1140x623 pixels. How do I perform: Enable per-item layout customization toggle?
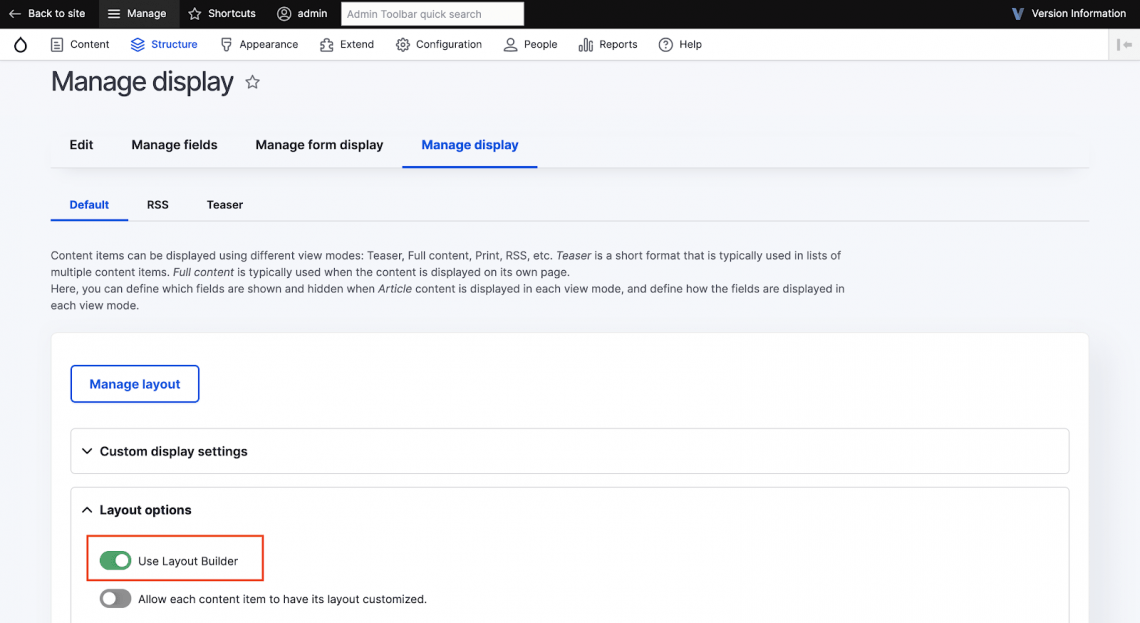tap(116, 599)
